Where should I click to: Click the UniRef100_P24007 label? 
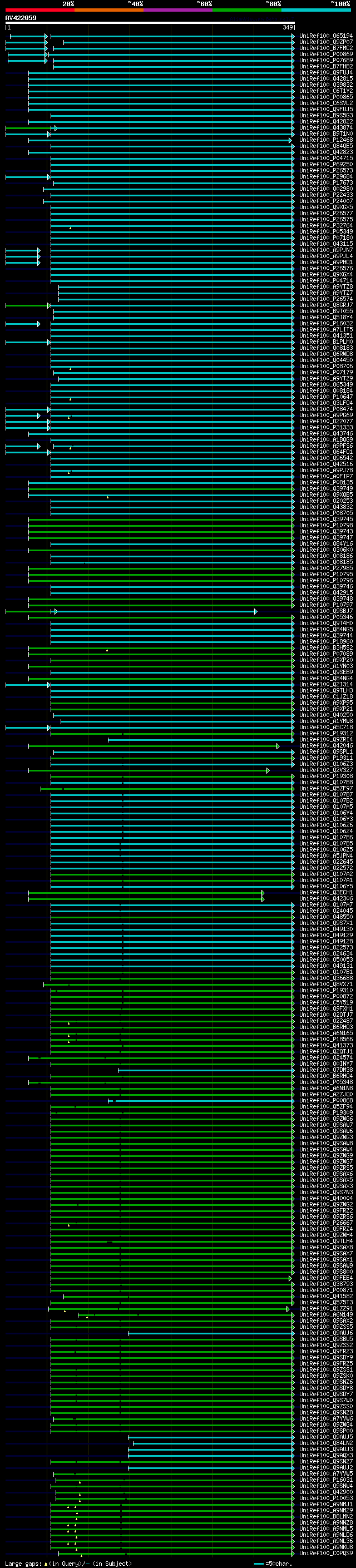326,201
